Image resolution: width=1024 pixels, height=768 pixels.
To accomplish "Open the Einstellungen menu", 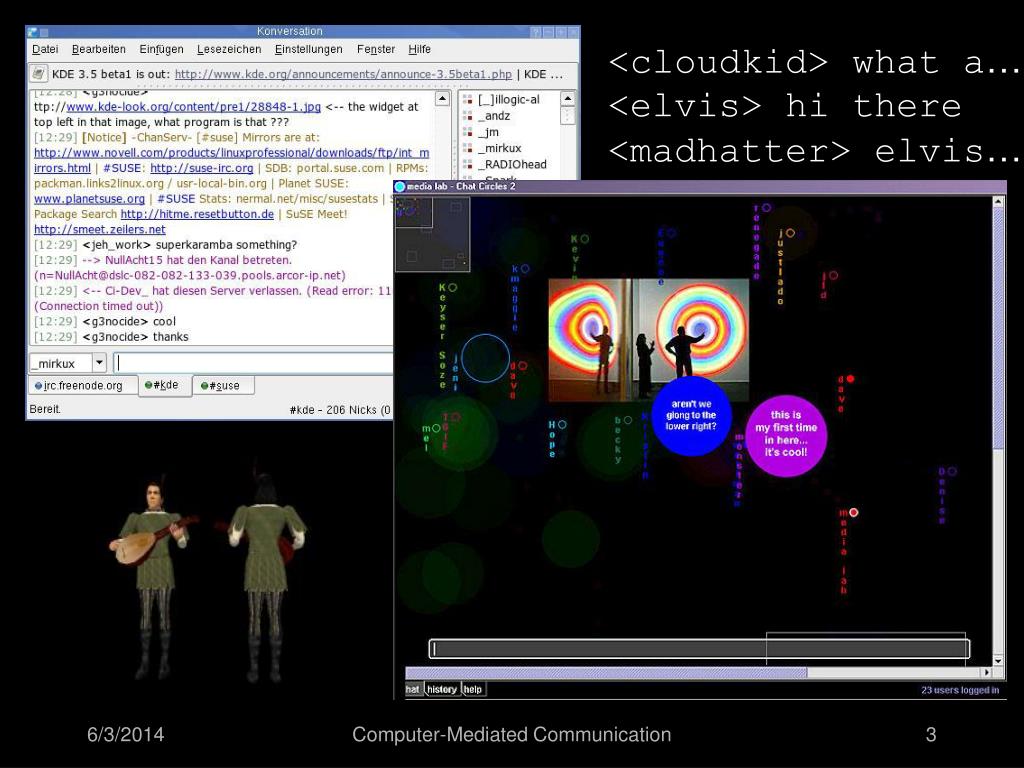I will (x=309, y=50).
